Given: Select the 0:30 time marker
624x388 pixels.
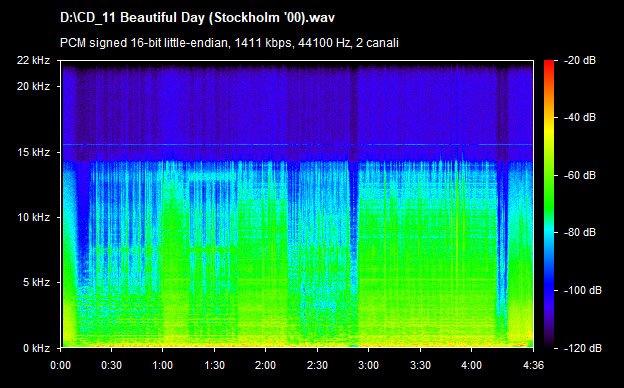Looking at the screenshot, I should point(111,365).
